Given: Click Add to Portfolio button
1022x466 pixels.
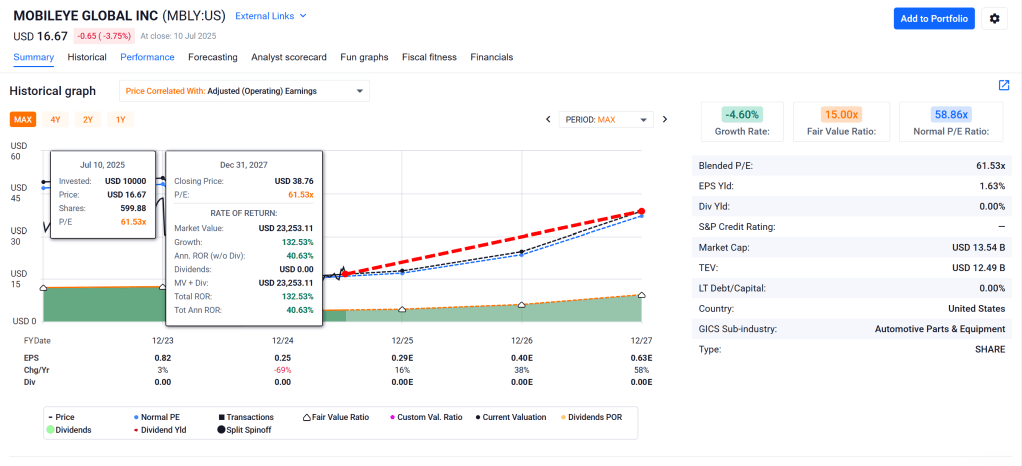Looking at the screenshot, I should 933,19.
